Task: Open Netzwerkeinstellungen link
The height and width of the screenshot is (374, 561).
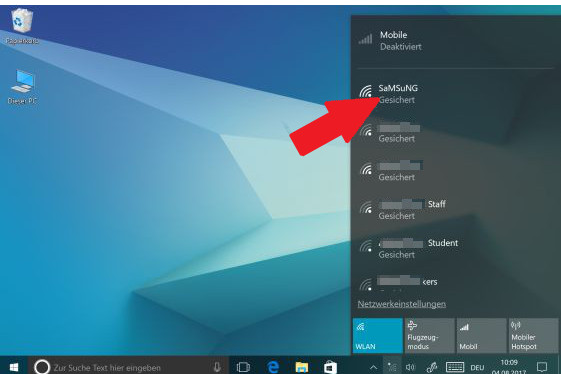Action: pos(401,304)
